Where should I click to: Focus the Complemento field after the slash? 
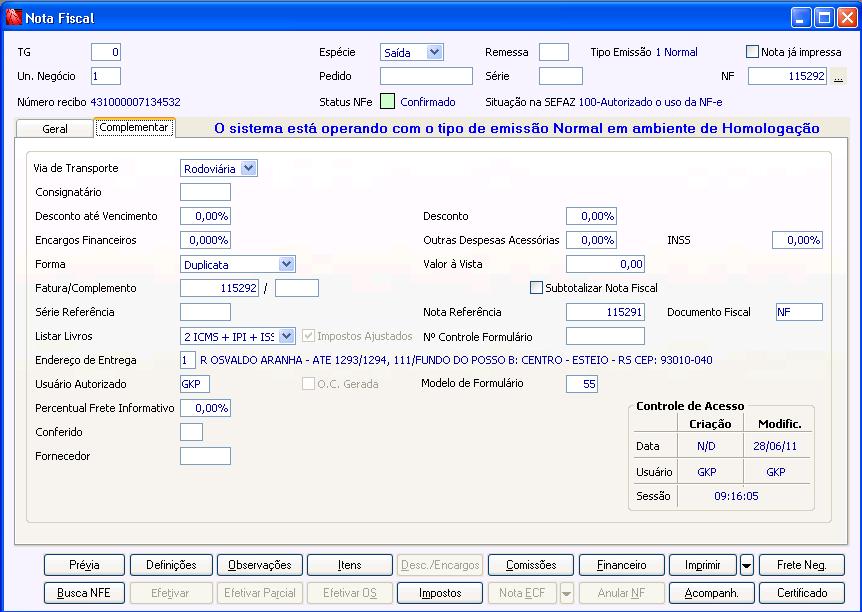pyautogui.click(x=297, y=288)
